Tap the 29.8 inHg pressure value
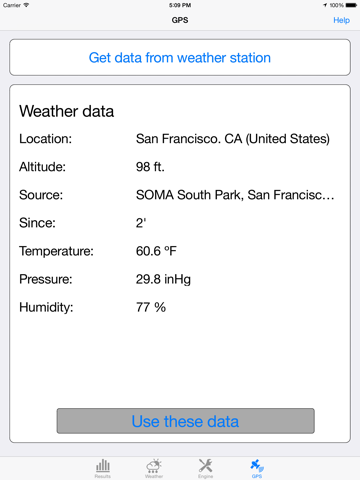 (163, 279)
